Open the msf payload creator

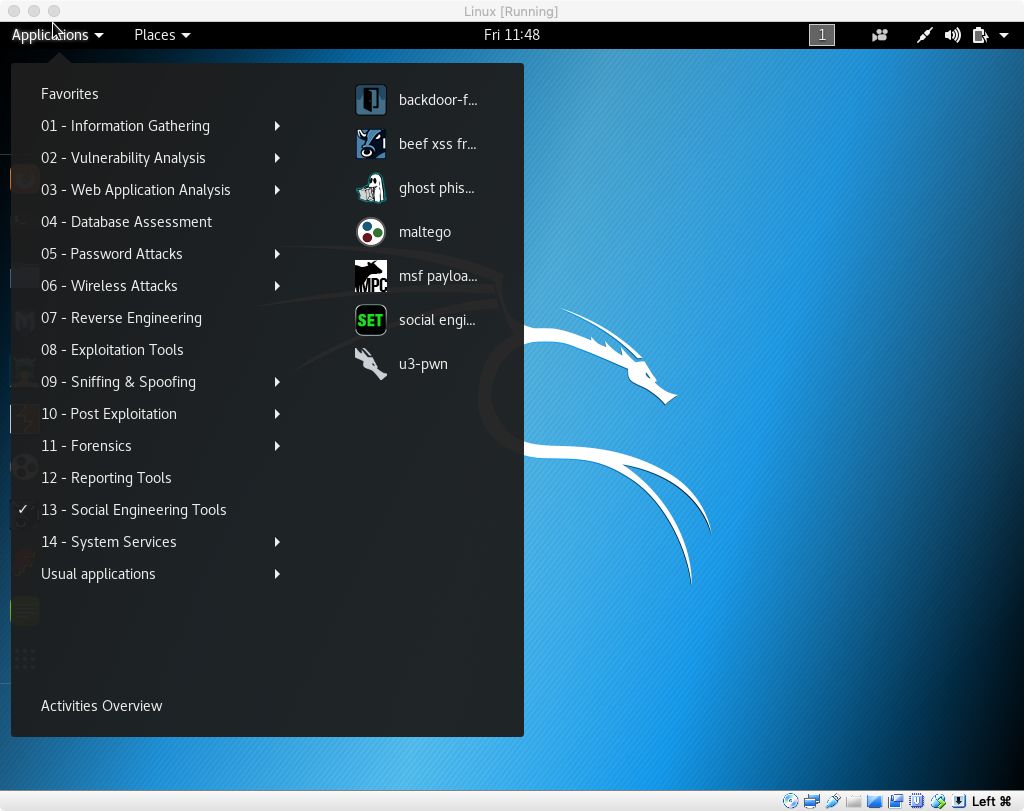pyautogui.click(x=416, y=276)
